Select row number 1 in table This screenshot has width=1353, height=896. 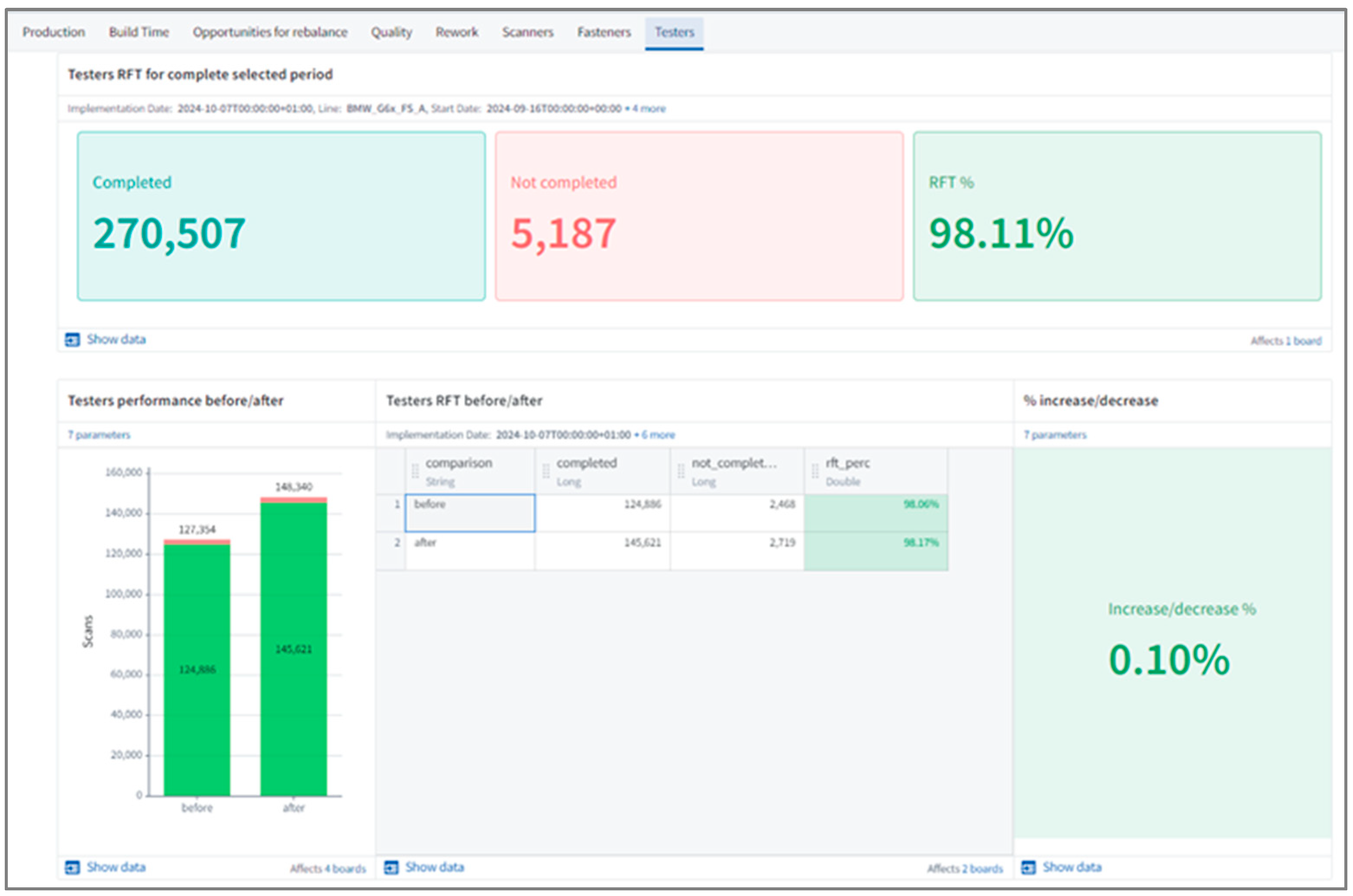[391, 513]
